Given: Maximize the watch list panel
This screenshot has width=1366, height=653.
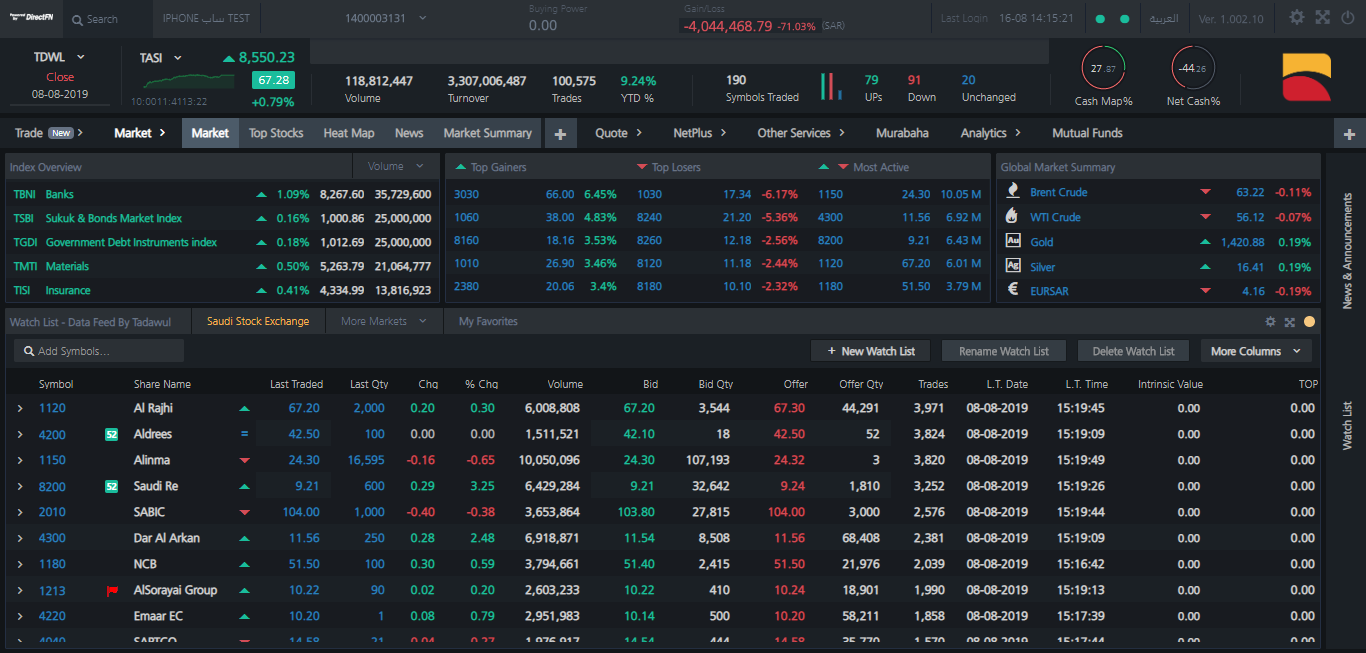Looking at the screenshot, I should [1289, 322].
